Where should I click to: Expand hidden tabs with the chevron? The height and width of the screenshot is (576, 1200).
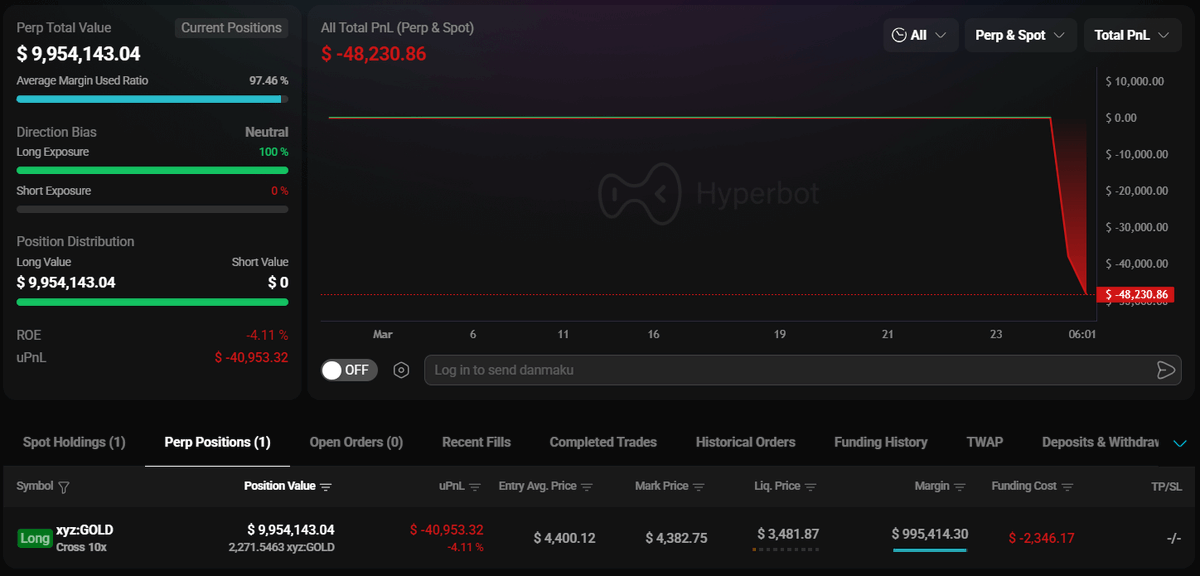click(1180, 443)
